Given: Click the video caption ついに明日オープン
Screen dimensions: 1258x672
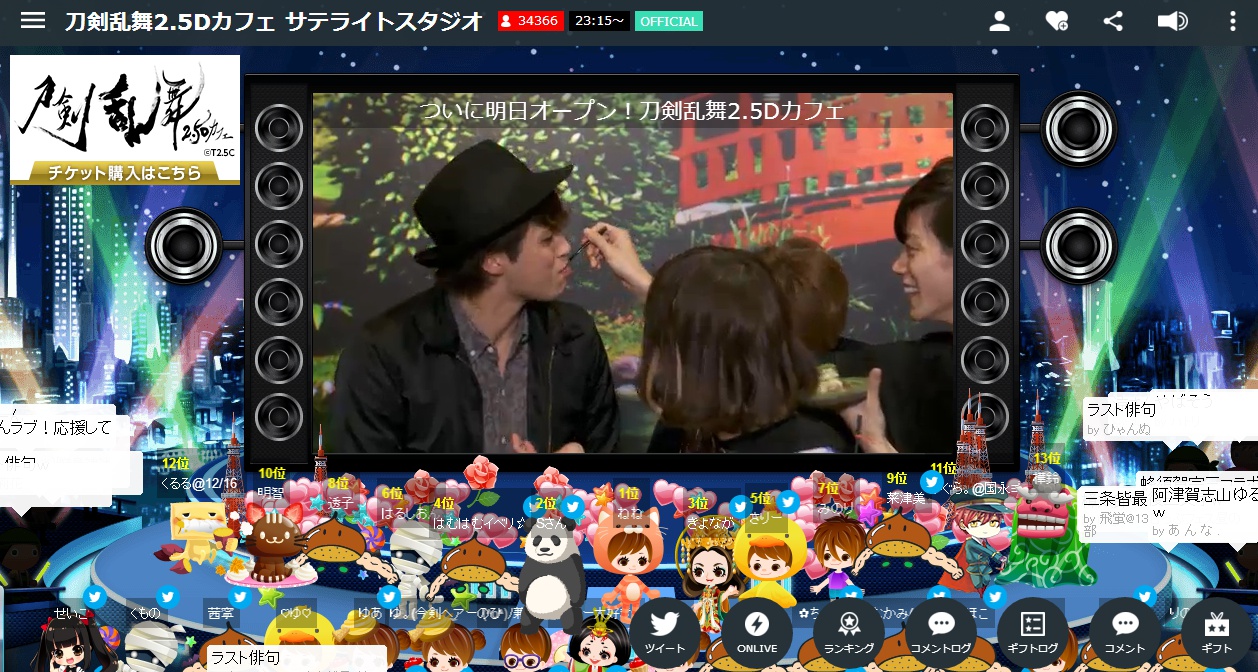Looking at the screenshot, I should (x=633, y=110).
